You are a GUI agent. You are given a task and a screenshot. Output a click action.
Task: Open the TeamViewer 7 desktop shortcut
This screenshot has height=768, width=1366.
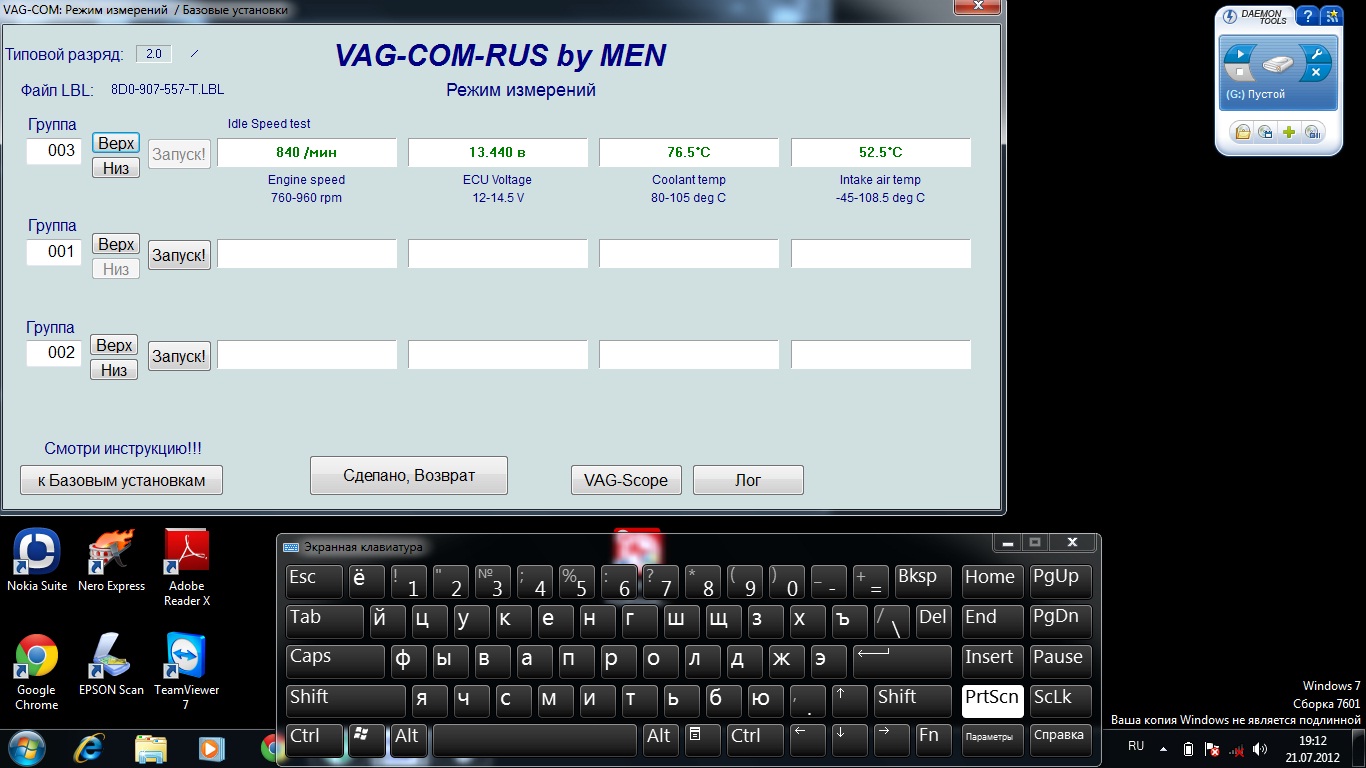[x=186, y=672]
